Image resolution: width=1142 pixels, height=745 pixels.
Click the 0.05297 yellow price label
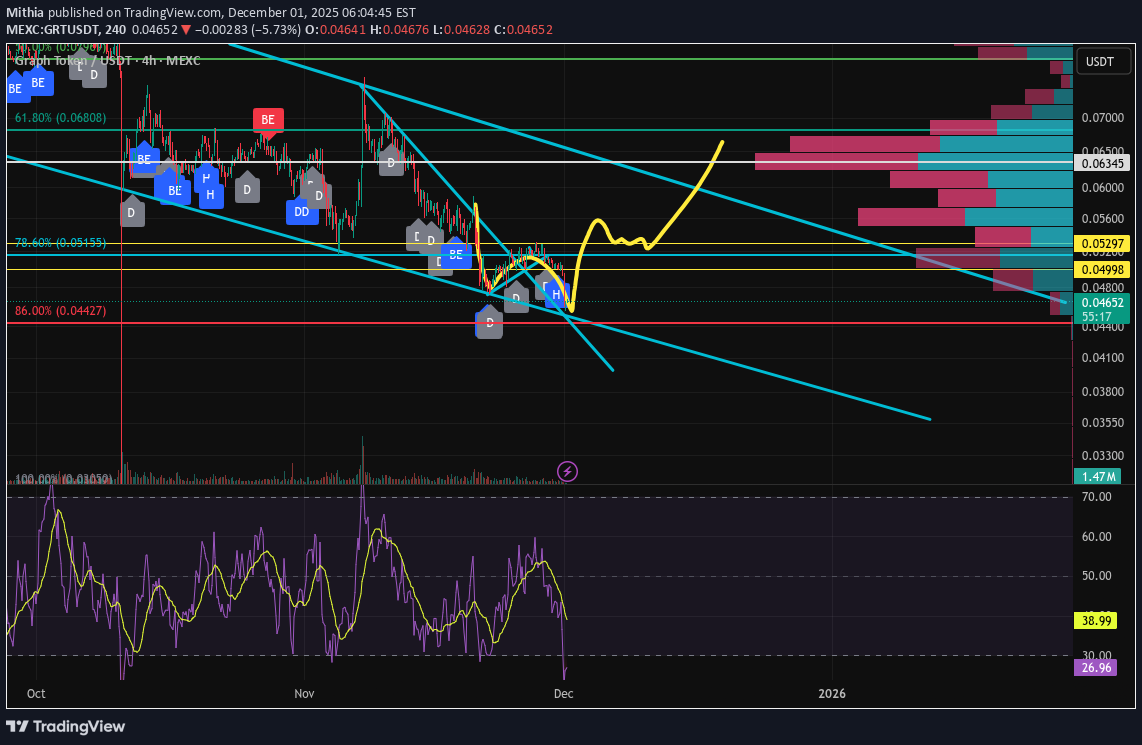1102,244
